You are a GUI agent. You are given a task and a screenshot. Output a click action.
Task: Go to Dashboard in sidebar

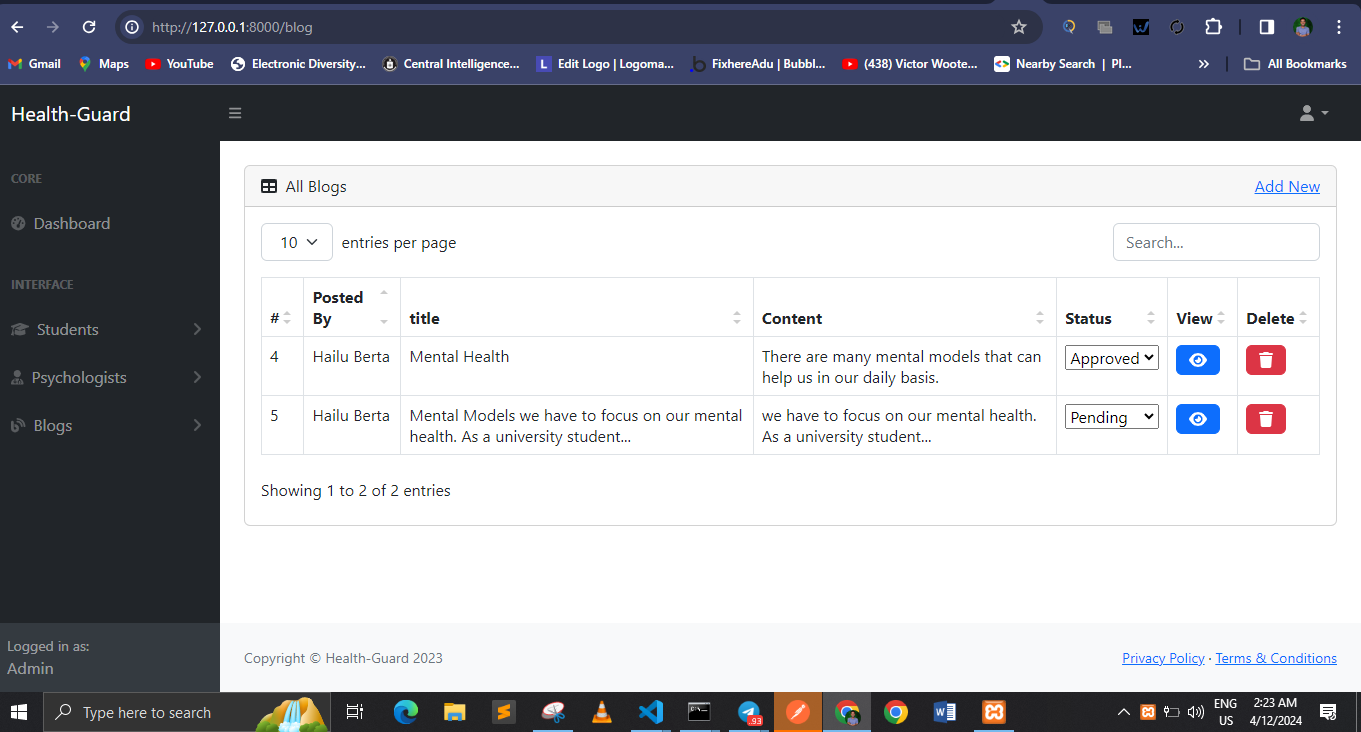coord(71,223)
